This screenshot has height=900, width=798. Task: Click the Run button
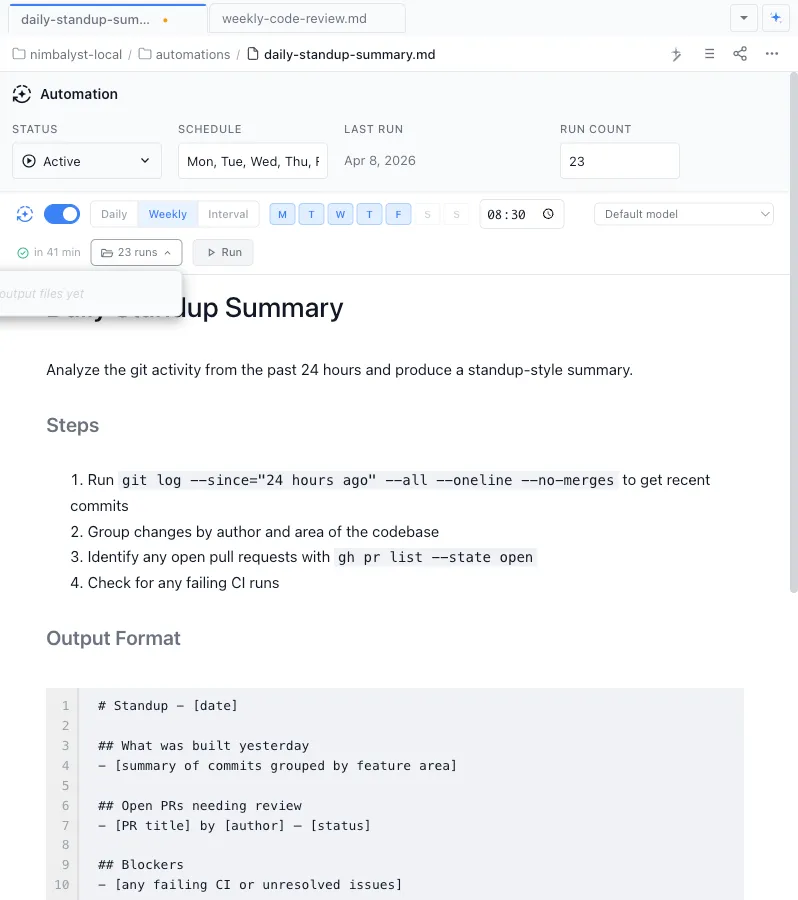(223, 253)
